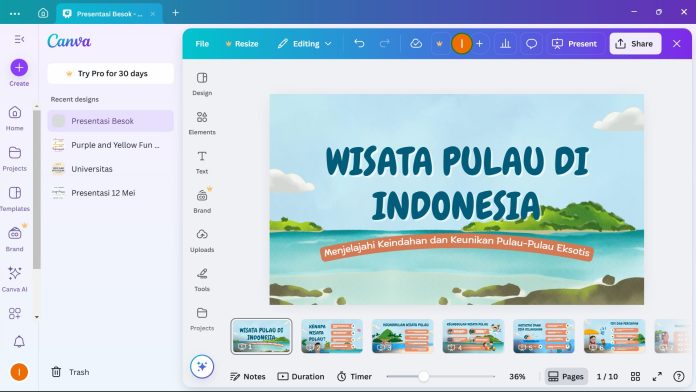Open the comments speech bubble
The image size is (696, 392).
point(531,44)
